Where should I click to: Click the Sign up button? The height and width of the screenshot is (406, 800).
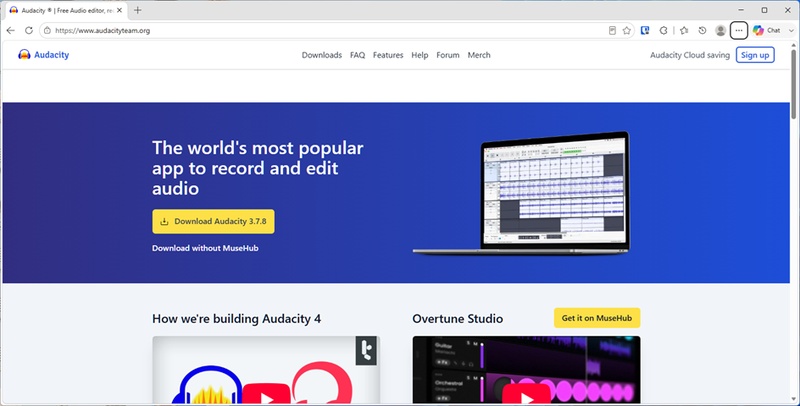point(755,55)
